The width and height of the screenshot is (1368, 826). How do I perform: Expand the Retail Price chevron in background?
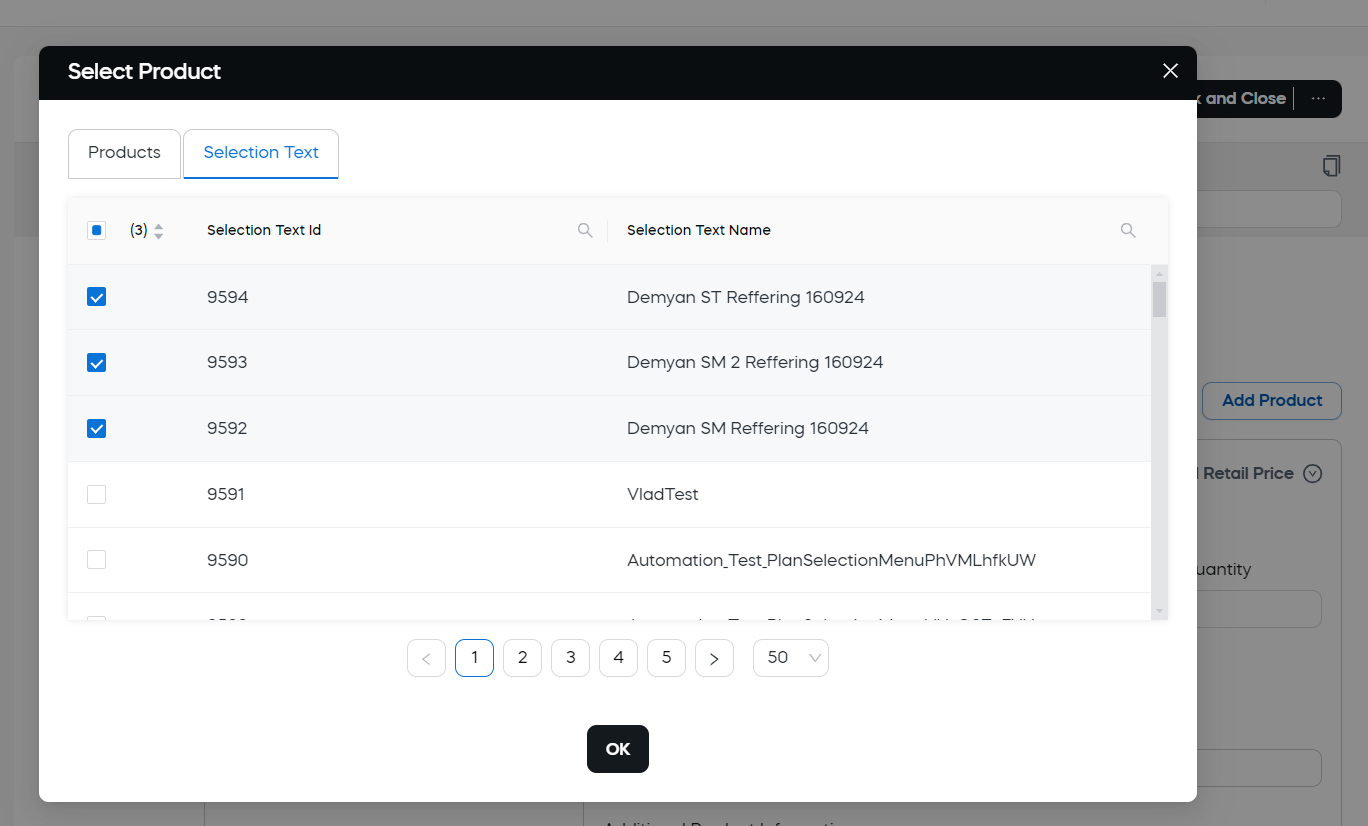[x=1313, y=474]
